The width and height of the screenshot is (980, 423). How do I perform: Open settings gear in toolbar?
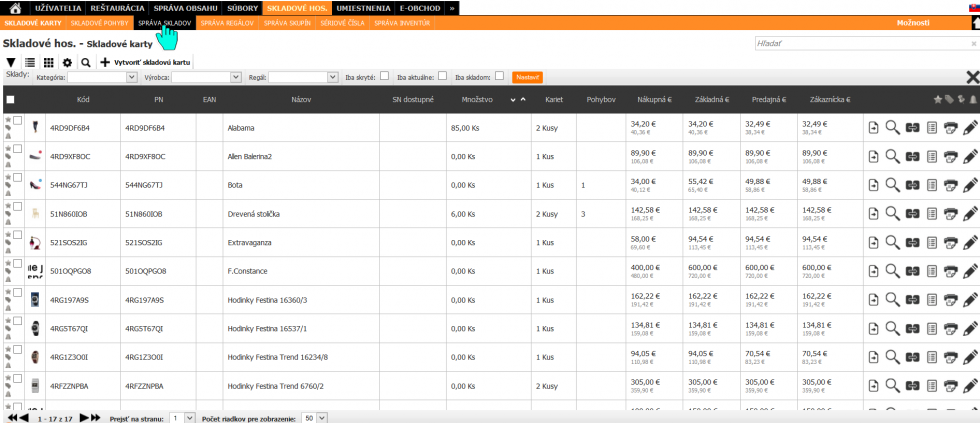click(68, 62)
